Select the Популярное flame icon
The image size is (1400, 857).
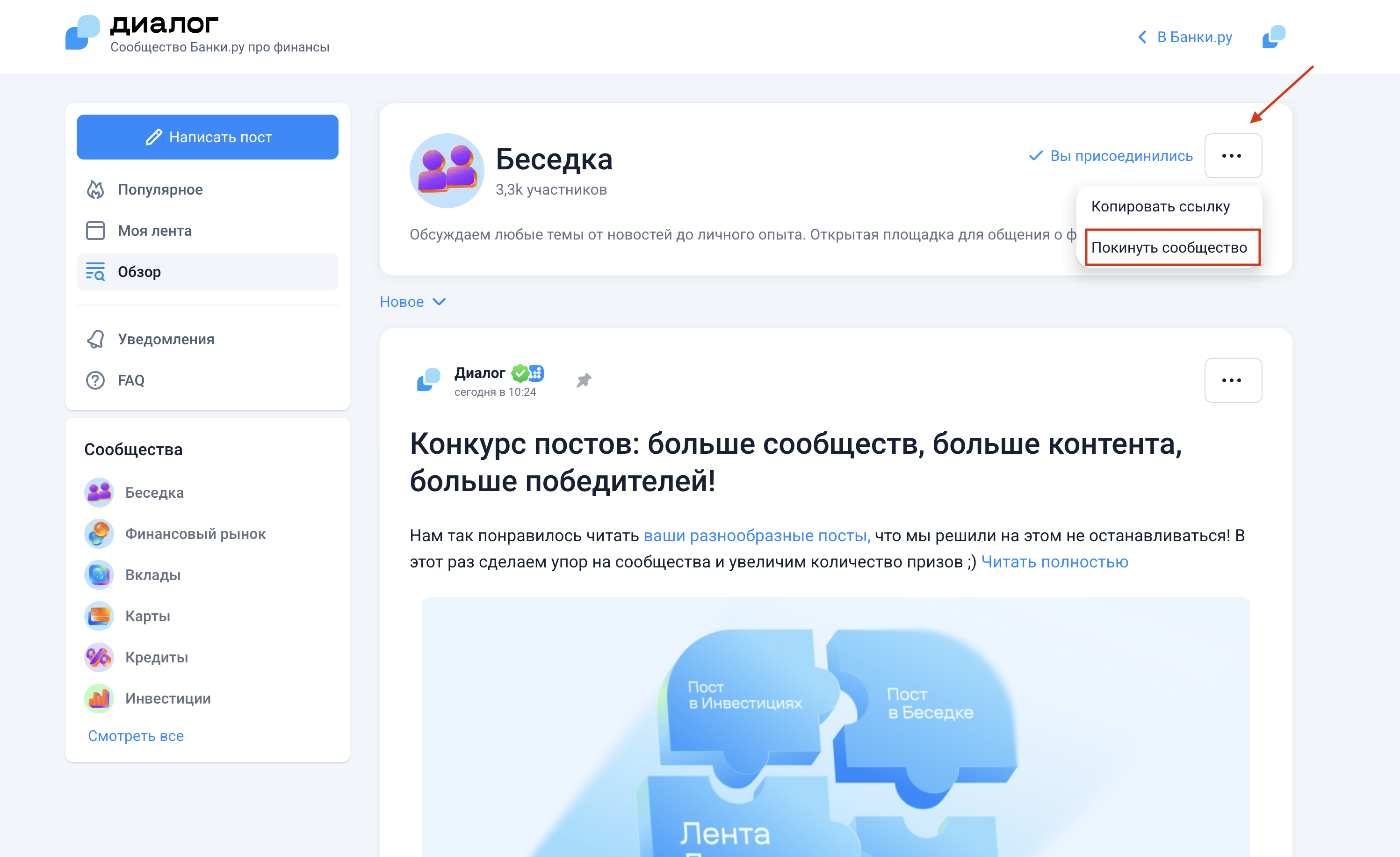[95, 190]
